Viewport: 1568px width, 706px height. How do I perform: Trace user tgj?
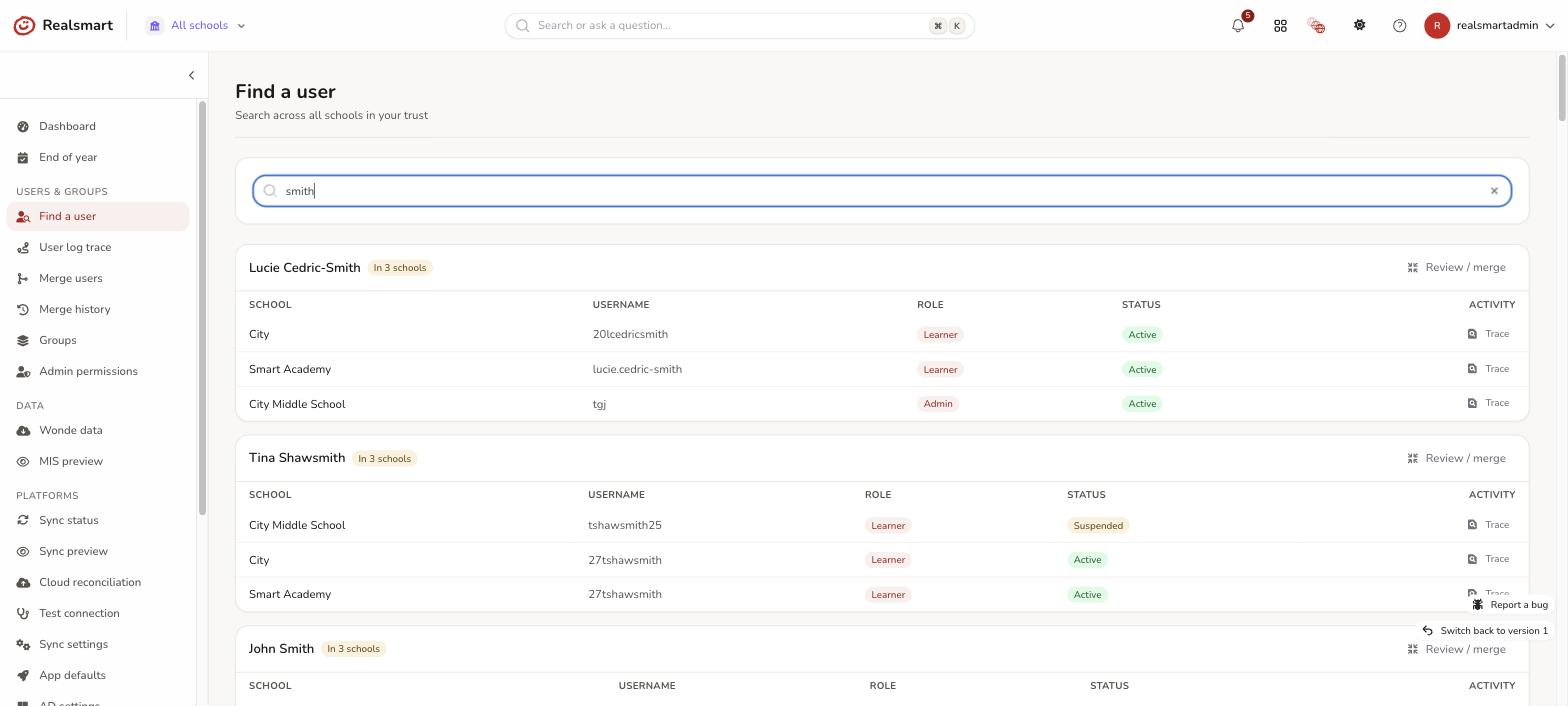[x=1488, y=403]
